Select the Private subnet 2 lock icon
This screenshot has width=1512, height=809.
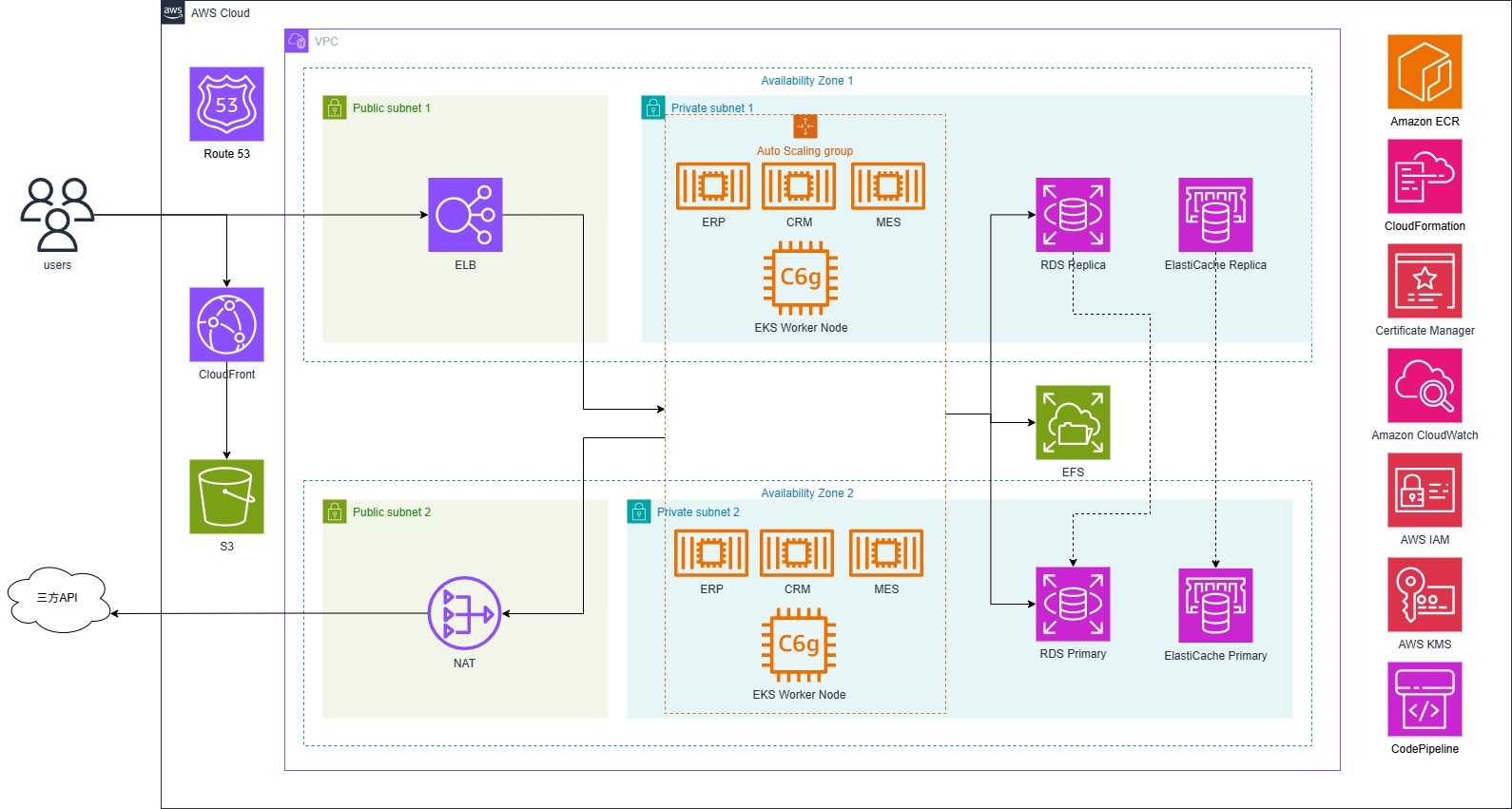pos(639,511)
